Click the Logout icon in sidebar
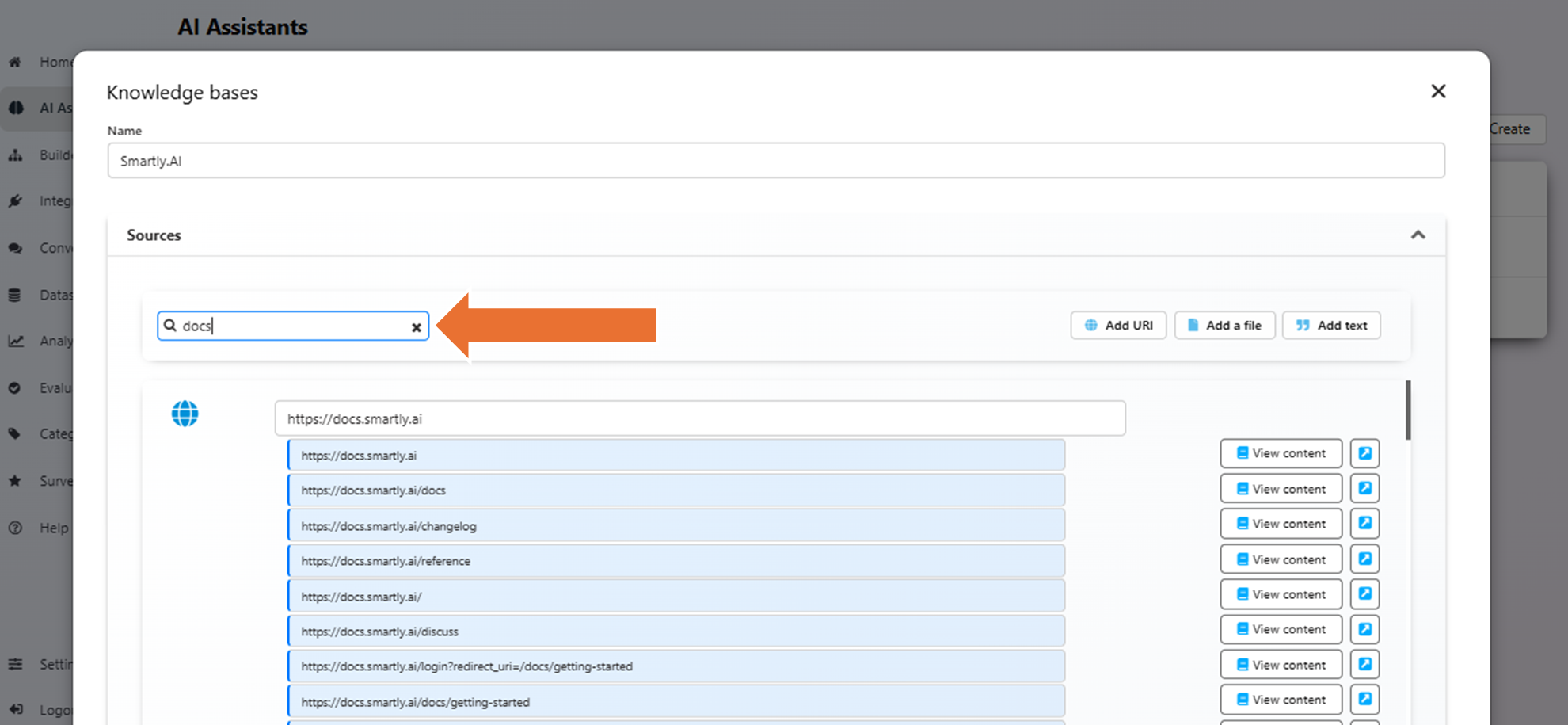Image resolution: width=1568 pixels, height=725 pixels. [x=15, y=710]
